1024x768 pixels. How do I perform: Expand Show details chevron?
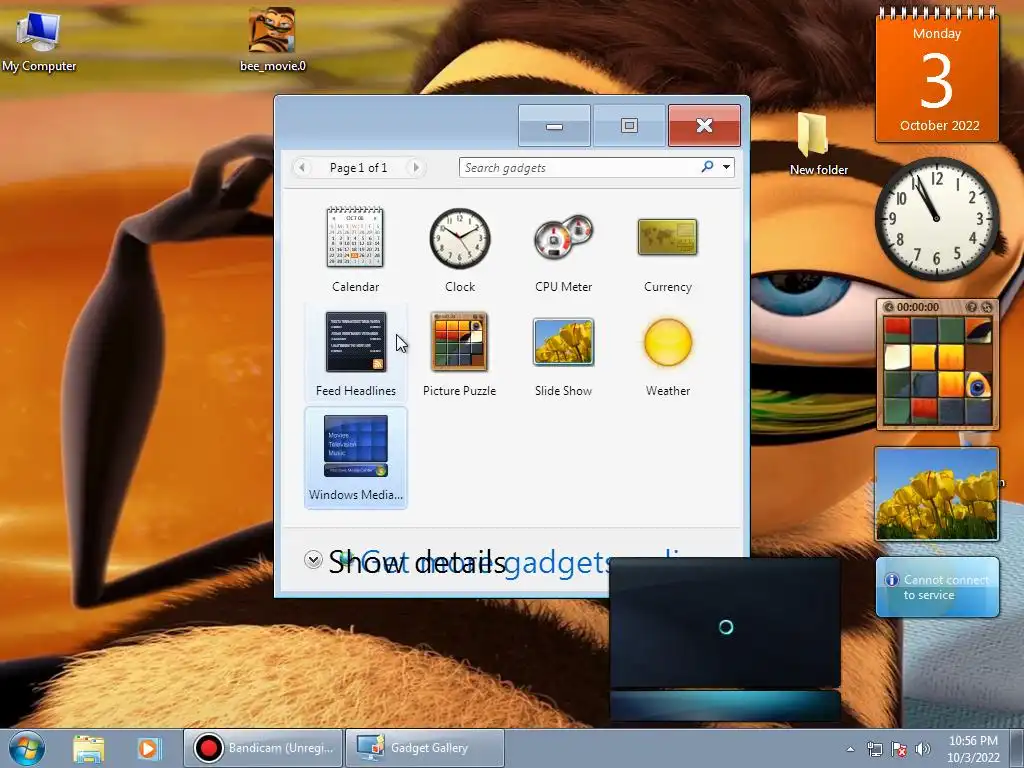[313, 560]
